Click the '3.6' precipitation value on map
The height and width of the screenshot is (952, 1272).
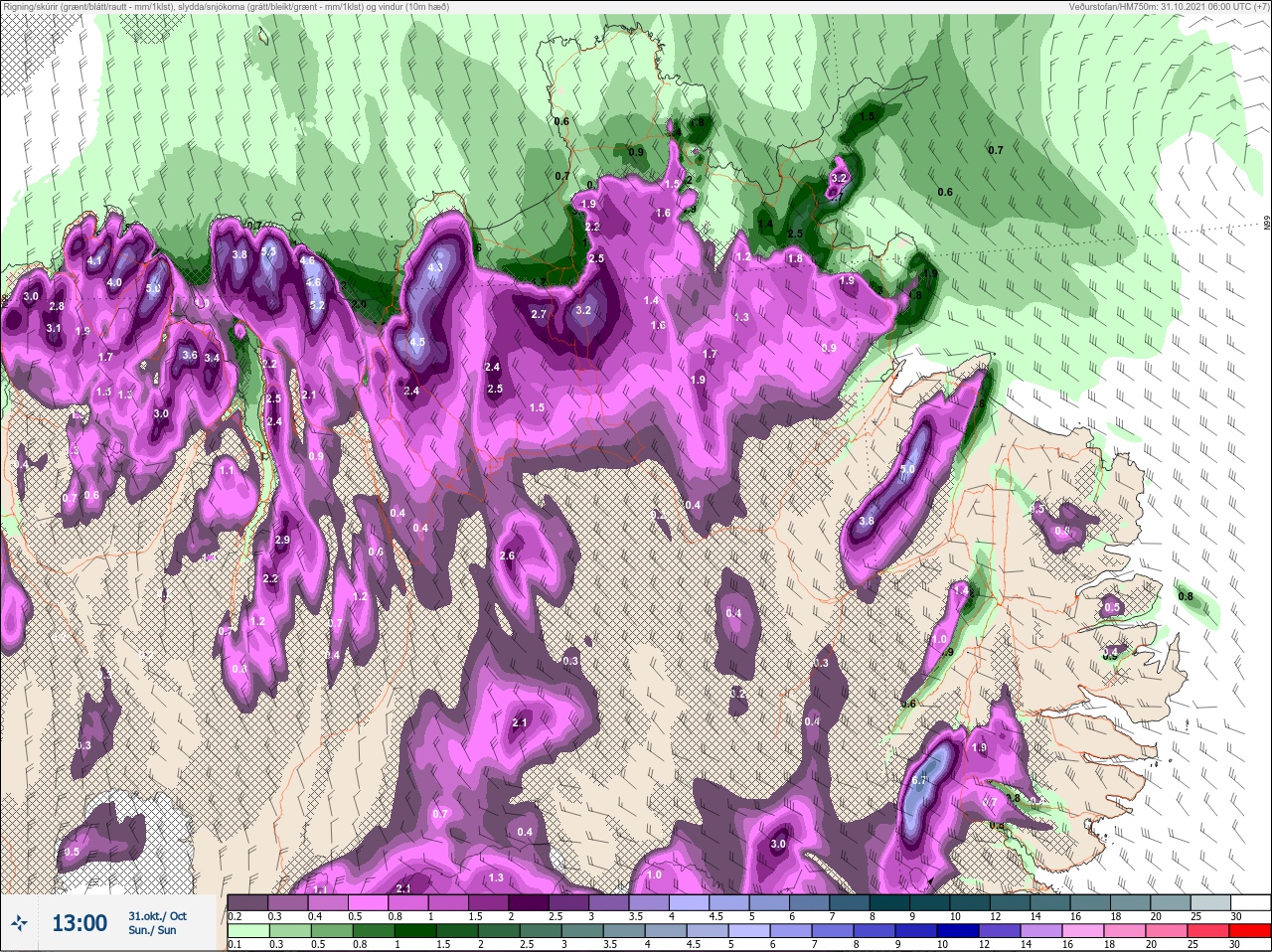click(190, 355)
